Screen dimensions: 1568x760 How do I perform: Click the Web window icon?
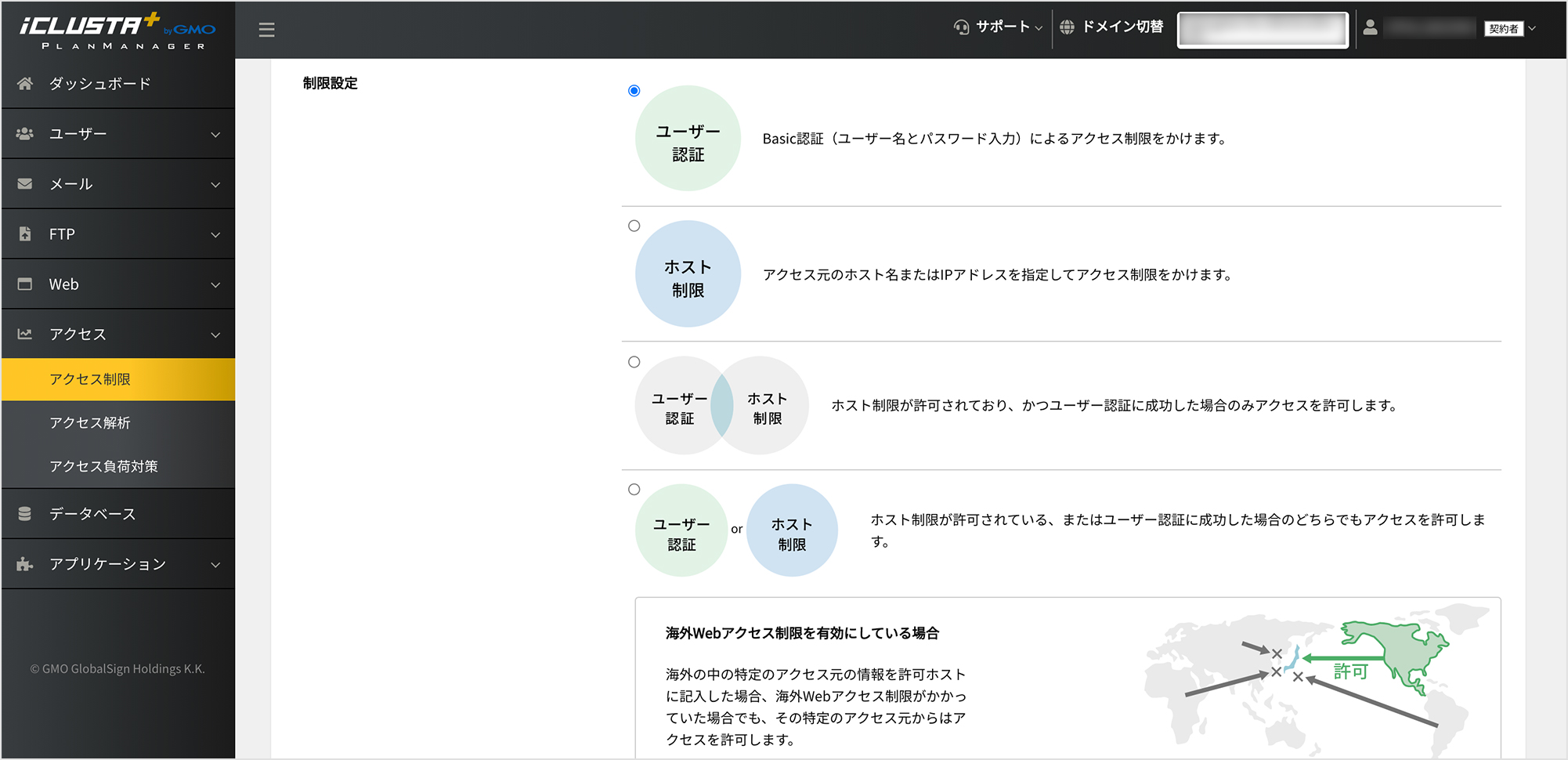(25, 284)
